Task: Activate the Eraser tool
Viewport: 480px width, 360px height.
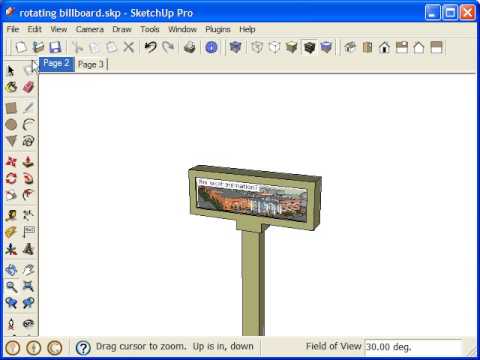Action: click(x=29, y=87)
